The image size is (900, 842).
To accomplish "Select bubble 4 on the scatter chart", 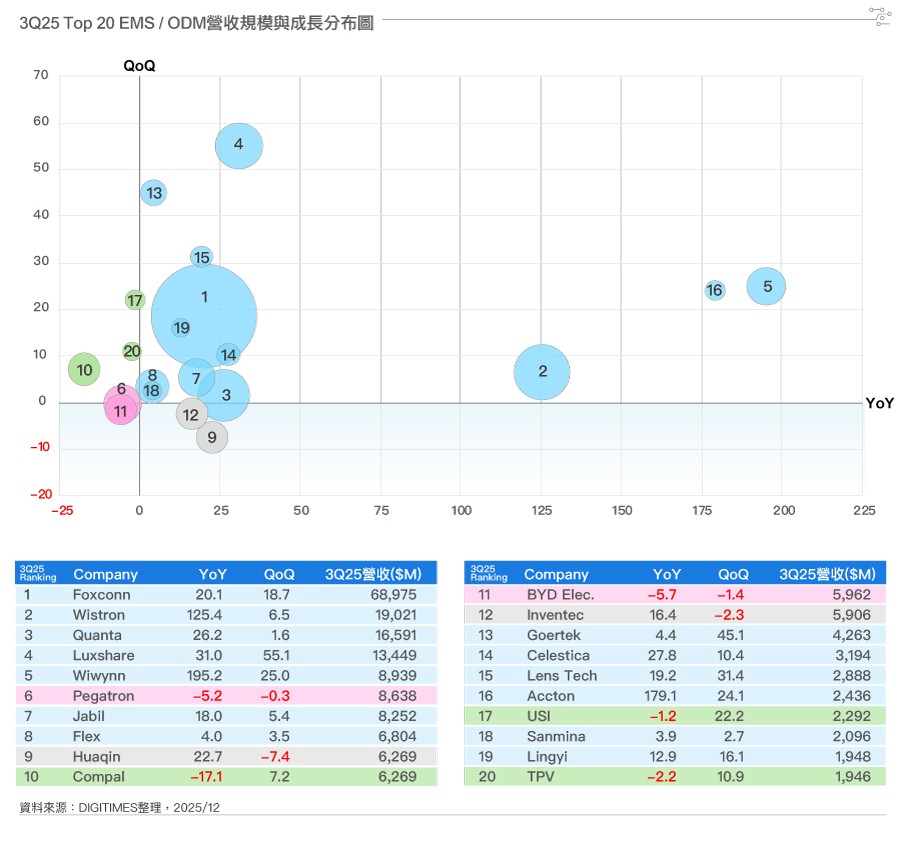I will click(239, 146).
